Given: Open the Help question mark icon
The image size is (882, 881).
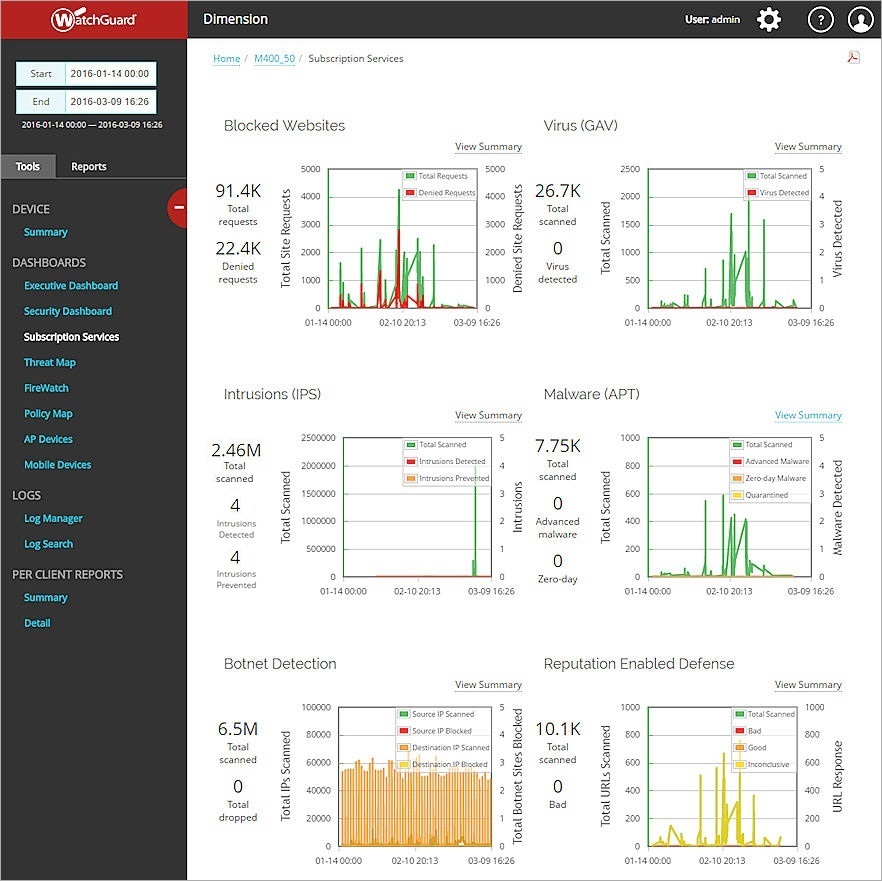Looking at the screenshot, I should 820,18.
